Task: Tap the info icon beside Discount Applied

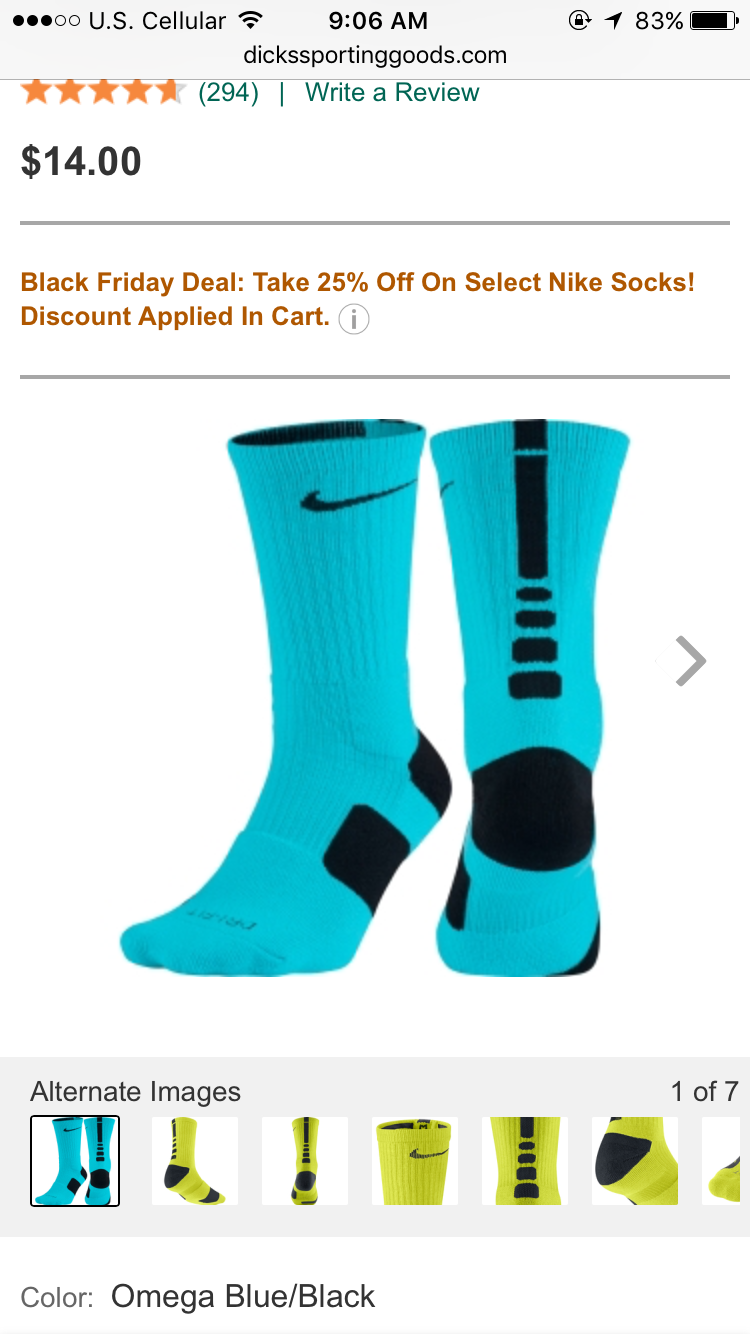Action: click(354, 319)
